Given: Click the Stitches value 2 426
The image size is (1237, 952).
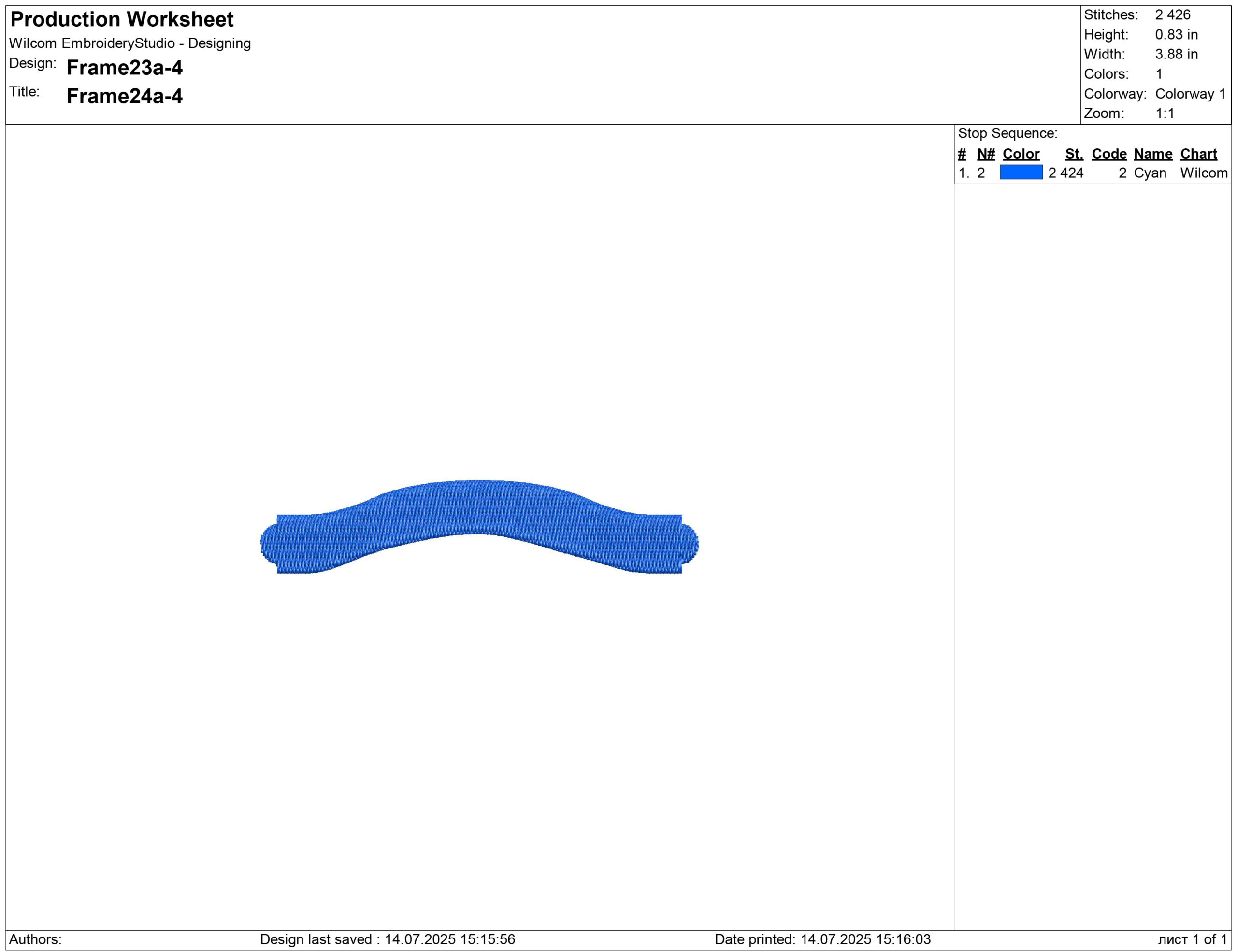Looking at the screenshot, I should [1172, 14].
